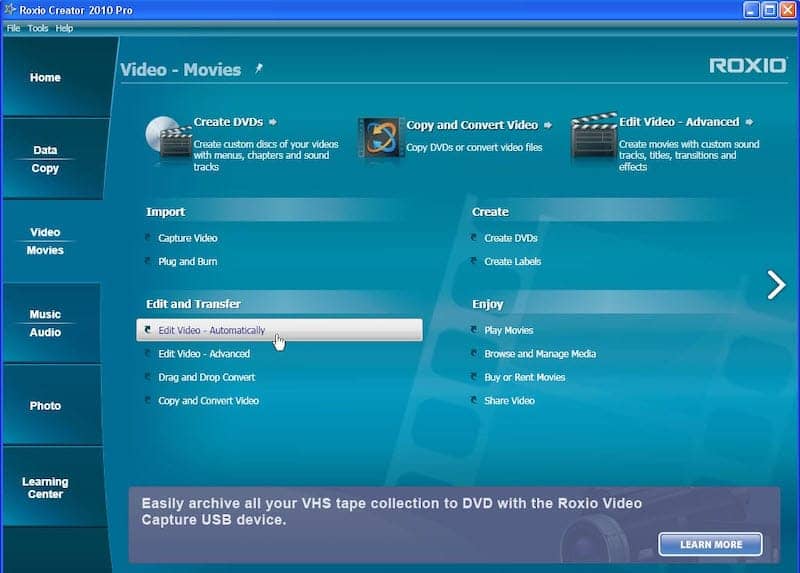Click bullet icon beside Play Movies
This screenshot has width=800, height=573.
(x=474, y=330)
